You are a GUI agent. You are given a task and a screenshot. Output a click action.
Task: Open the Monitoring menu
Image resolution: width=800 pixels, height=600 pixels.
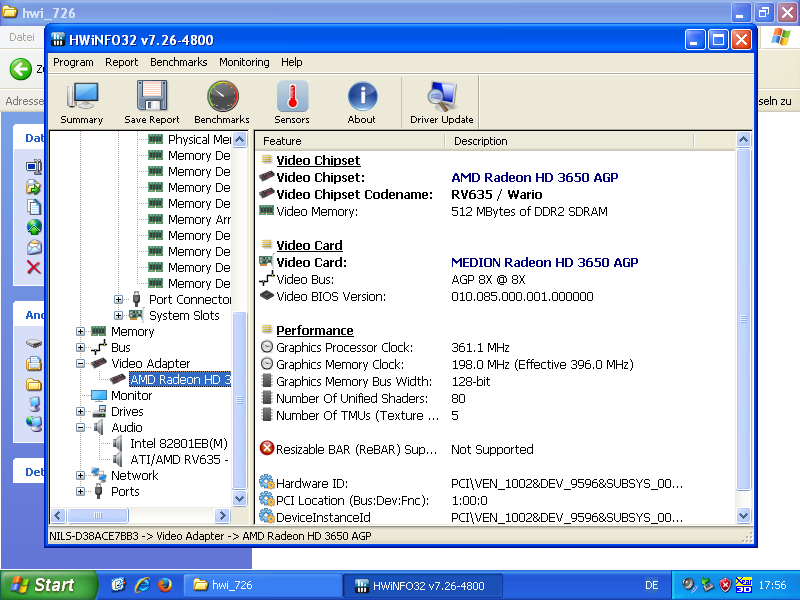(x=244, y=62)
